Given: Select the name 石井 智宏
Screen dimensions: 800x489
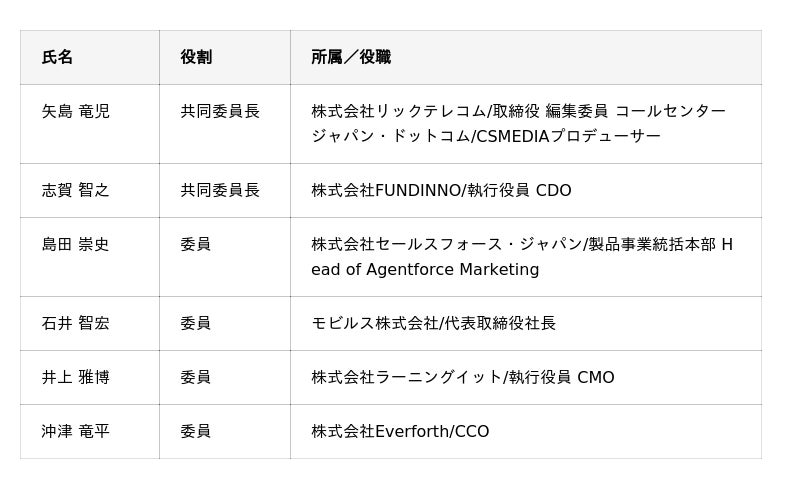Looking at the screenshot, I should pos(76,323).
